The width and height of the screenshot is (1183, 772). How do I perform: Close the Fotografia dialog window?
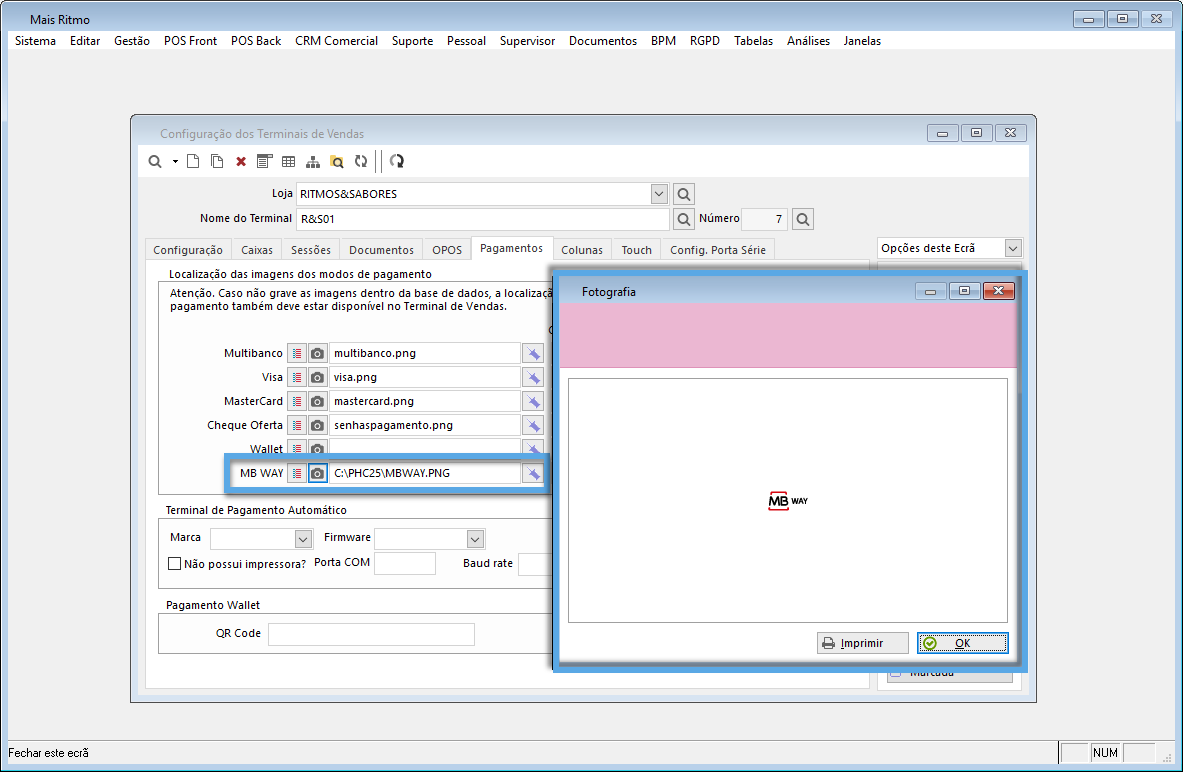[998, 291]
